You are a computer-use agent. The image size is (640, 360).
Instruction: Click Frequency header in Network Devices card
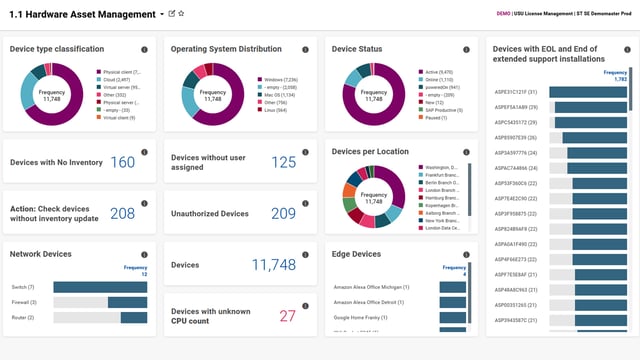[136, 268]
